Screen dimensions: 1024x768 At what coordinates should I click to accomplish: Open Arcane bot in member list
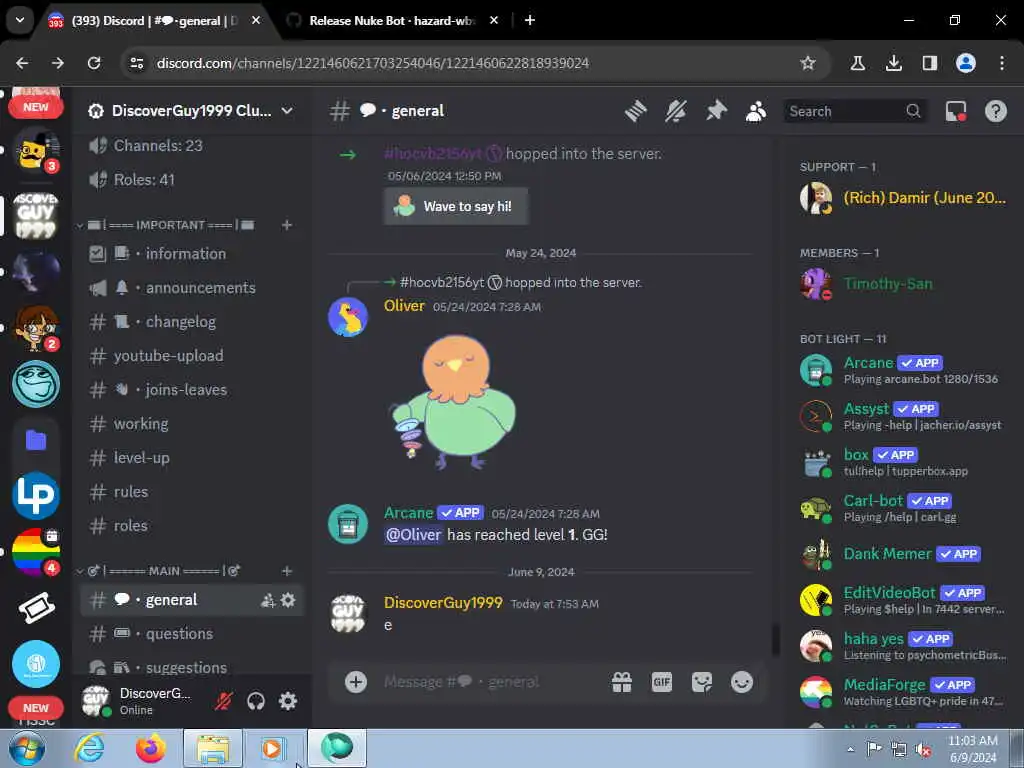(903, 370)
